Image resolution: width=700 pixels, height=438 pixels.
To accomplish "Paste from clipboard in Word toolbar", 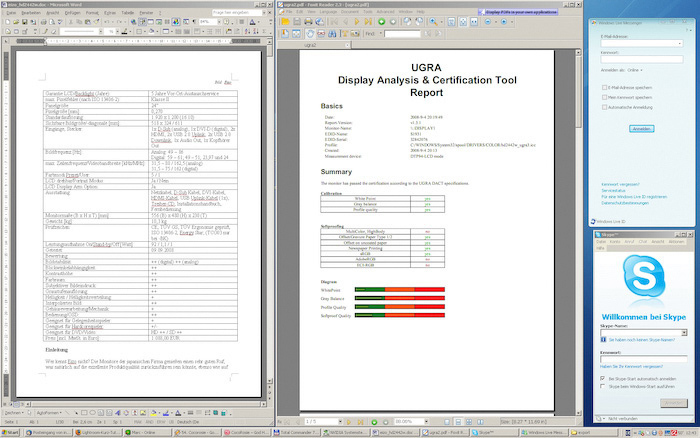I will [88, 22].
